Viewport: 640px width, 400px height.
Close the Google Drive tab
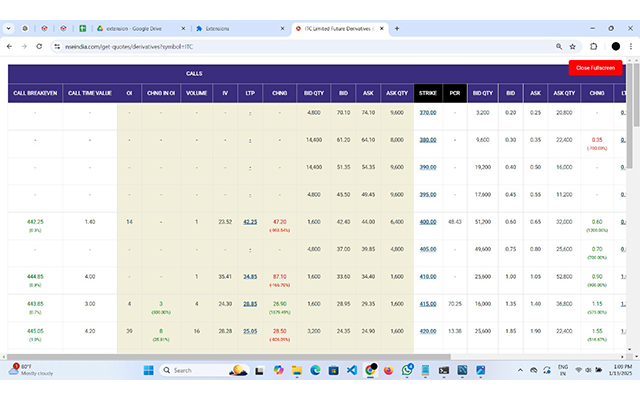183,29
